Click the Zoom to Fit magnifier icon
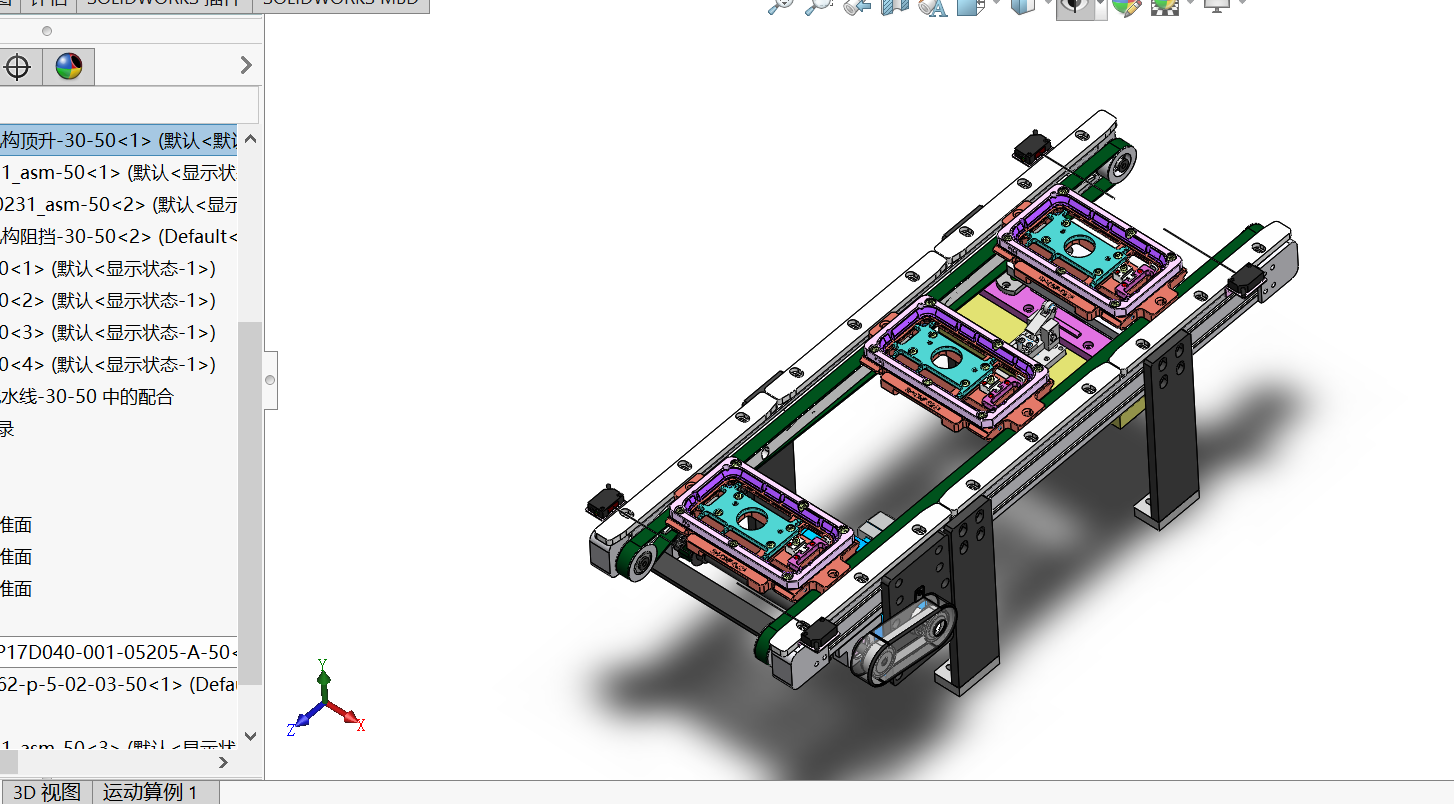The width and height of the screenshot is (1454, 804). (780, 5)
